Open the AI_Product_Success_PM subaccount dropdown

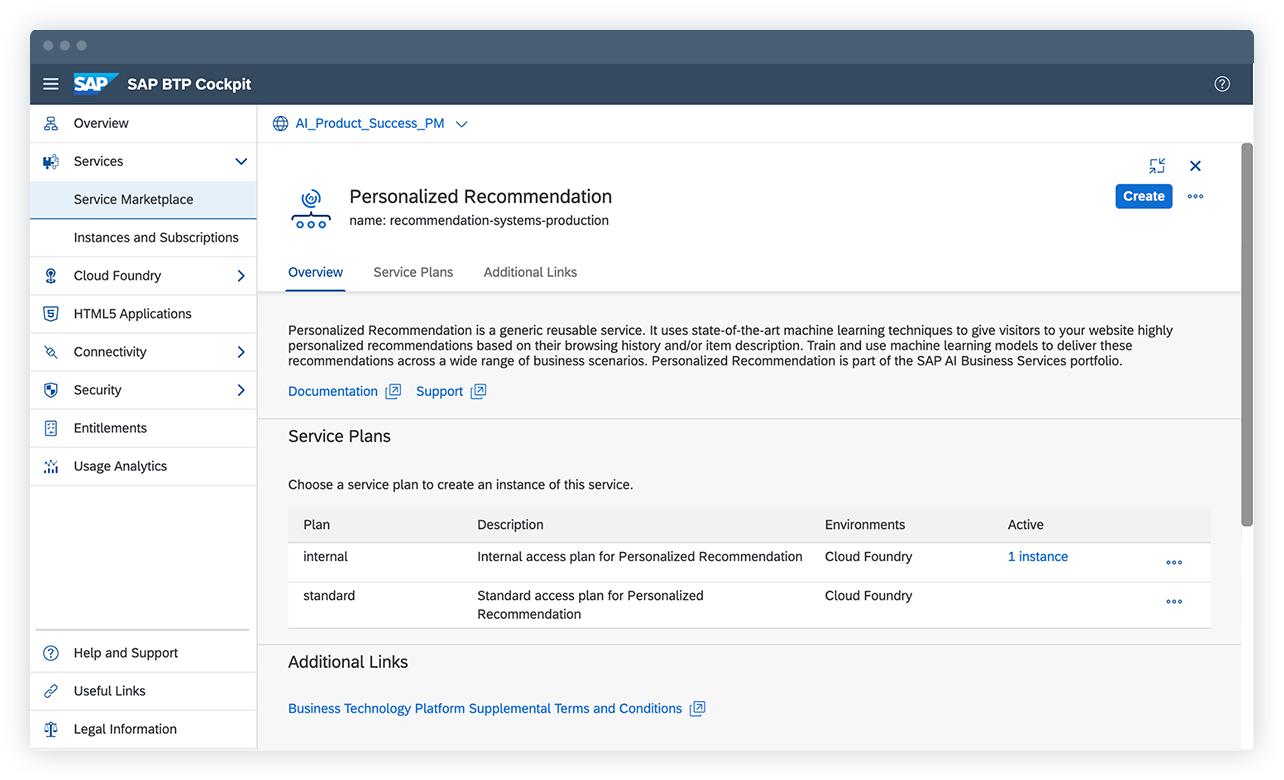click(x=461, y=125)
